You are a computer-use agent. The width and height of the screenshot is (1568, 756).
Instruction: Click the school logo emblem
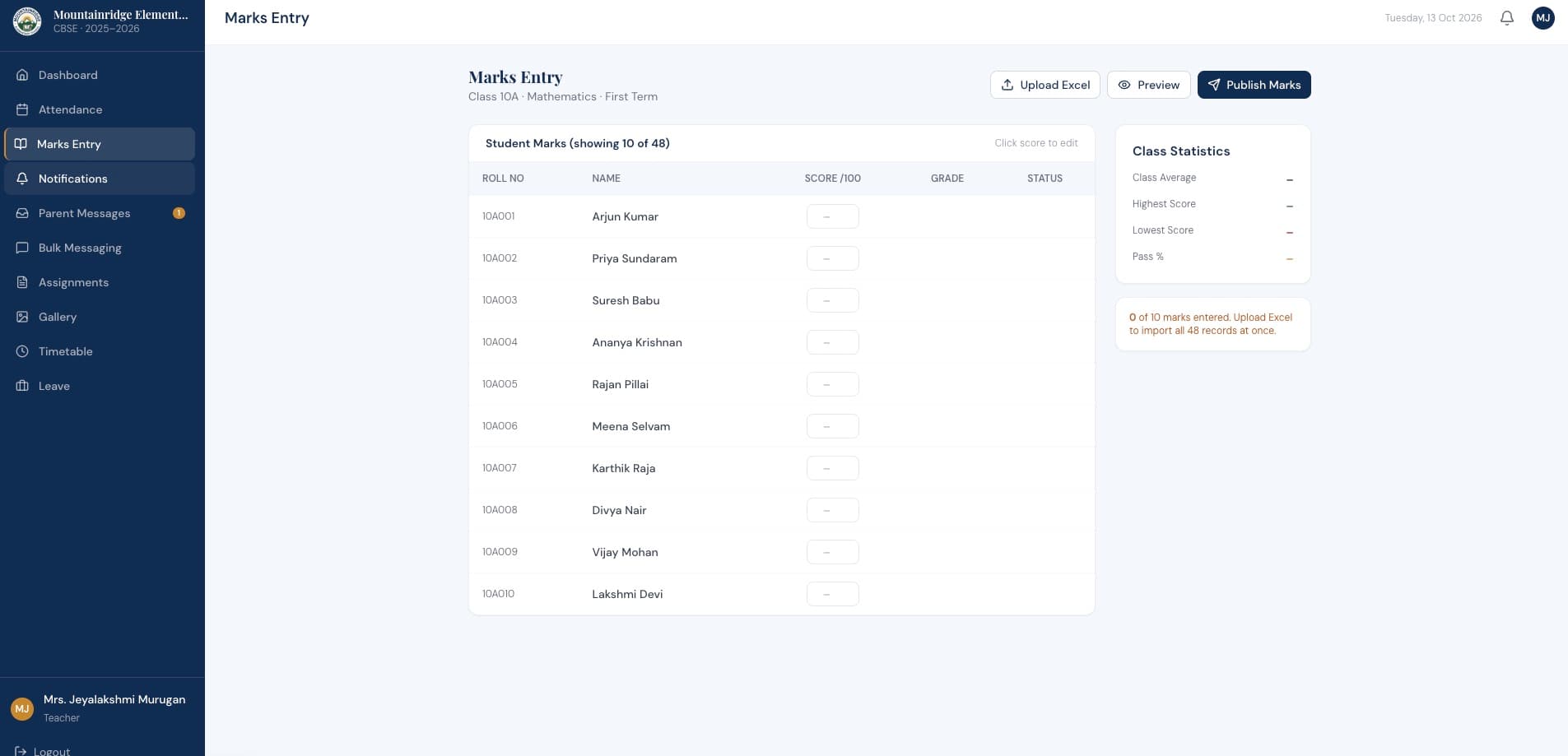(x=27, y=21)
